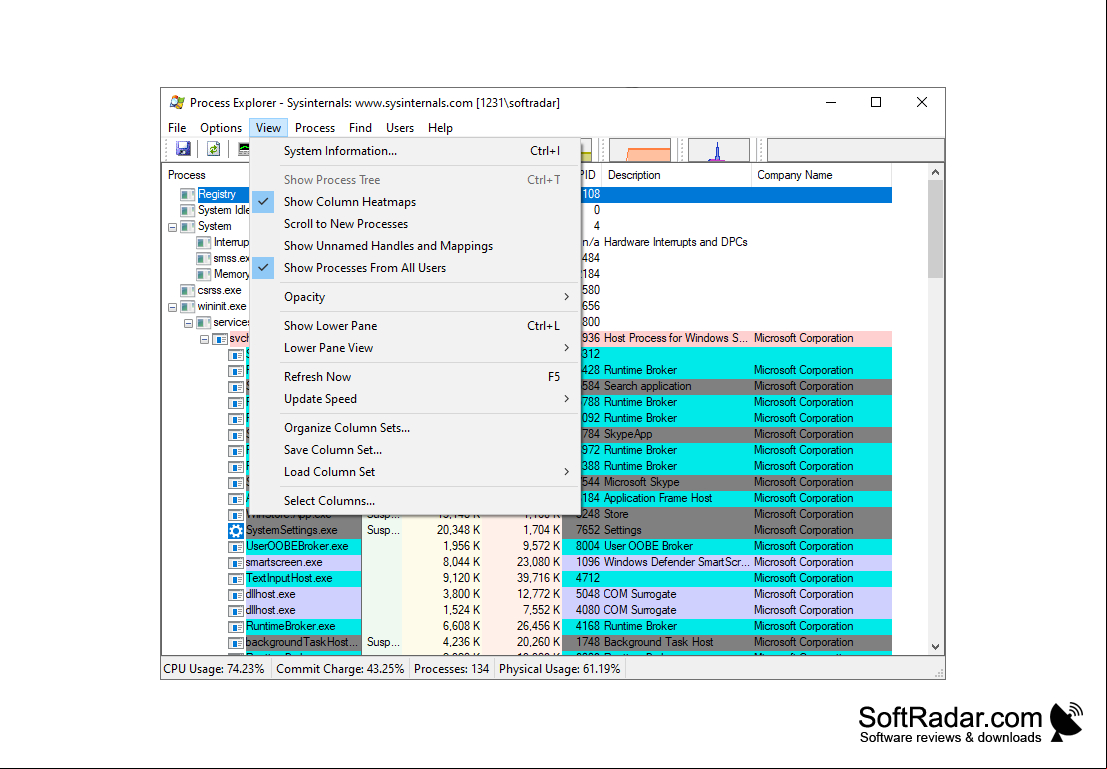Enable Scroll to New Processes
The image size is (1107, 769).
coord(414,224)
